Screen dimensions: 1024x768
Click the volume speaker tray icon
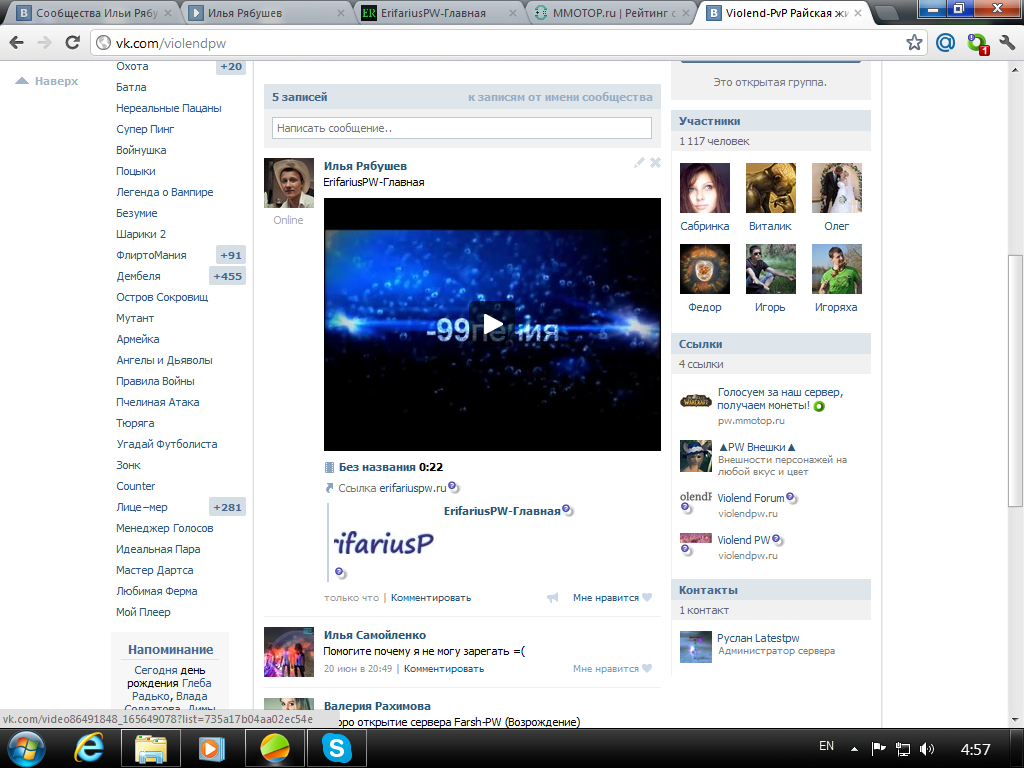coord(927,749)
